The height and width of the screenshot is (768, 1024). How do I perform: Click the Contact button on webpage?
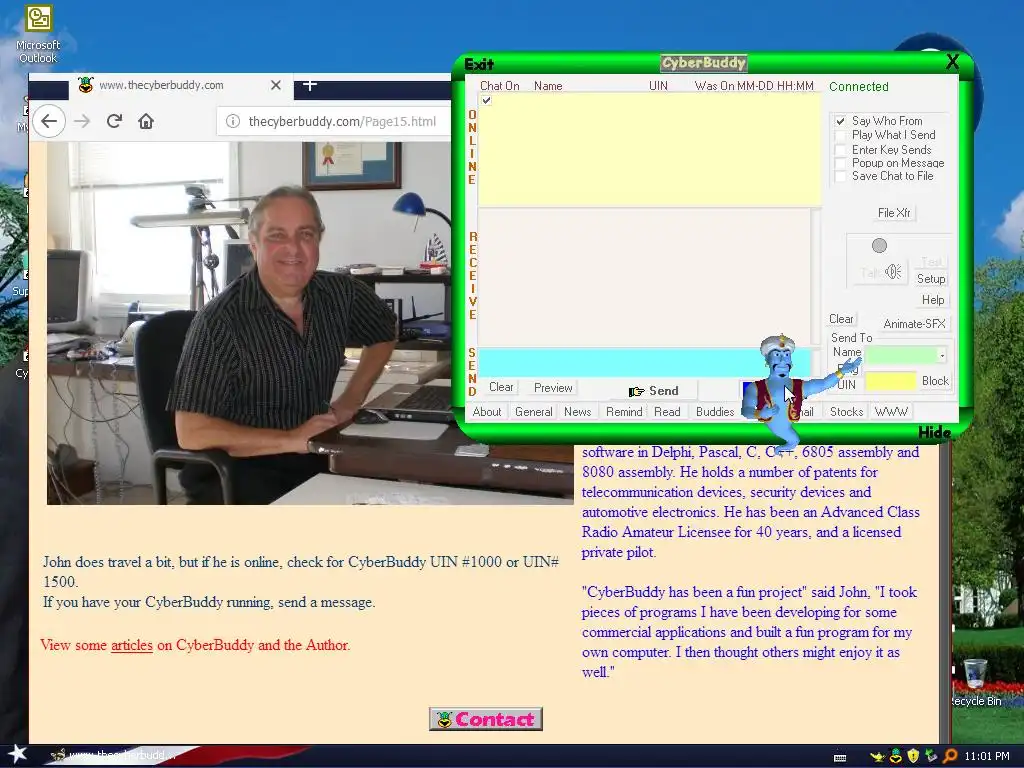click(486, 719)
